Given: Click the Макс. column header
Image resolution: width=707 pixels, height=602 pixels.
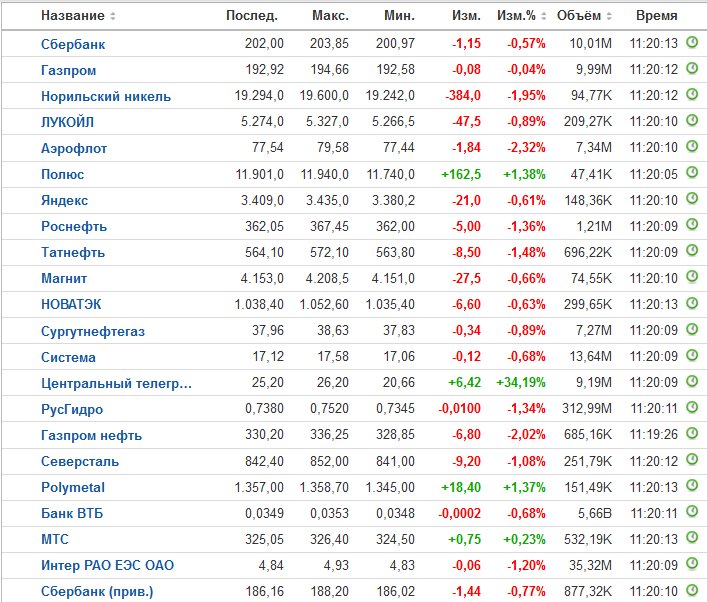Looking at the screenshot, I should [x=331, y=16].
